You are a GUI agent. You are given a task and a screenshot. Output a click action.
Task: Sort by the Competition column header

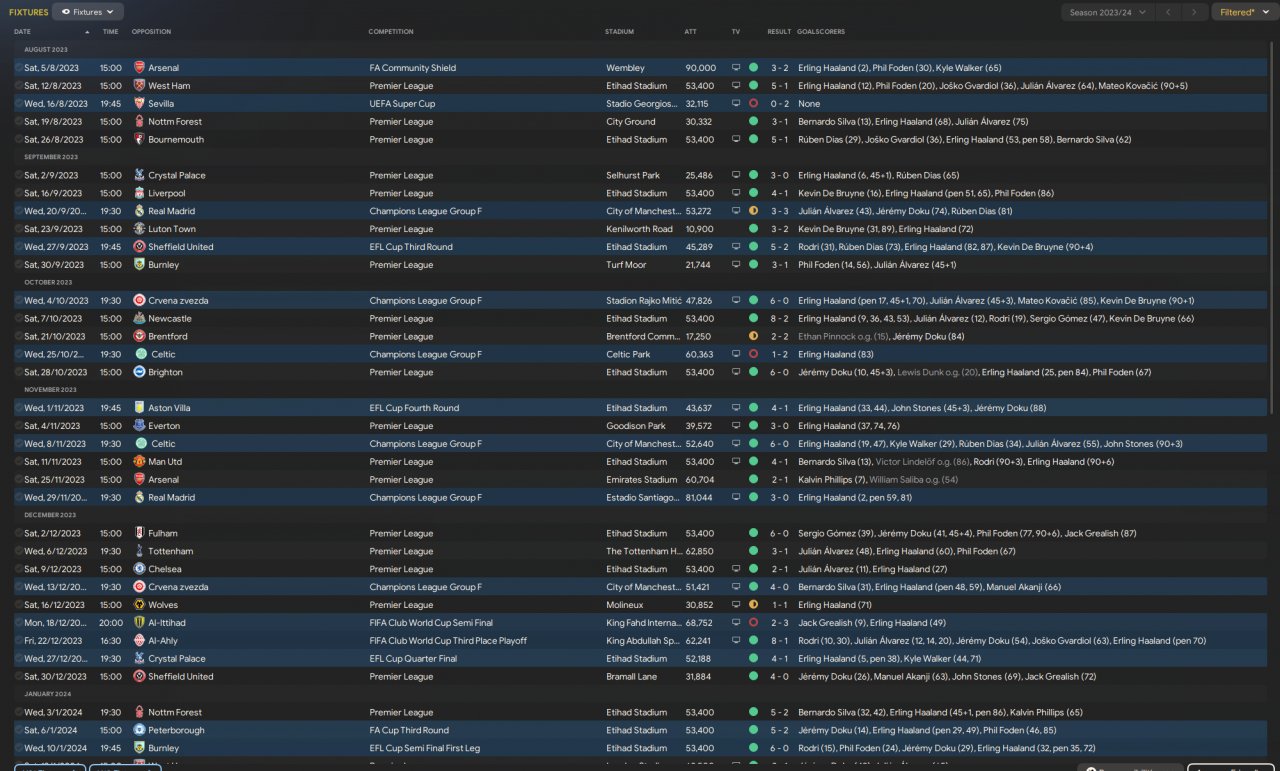point(391,32)
